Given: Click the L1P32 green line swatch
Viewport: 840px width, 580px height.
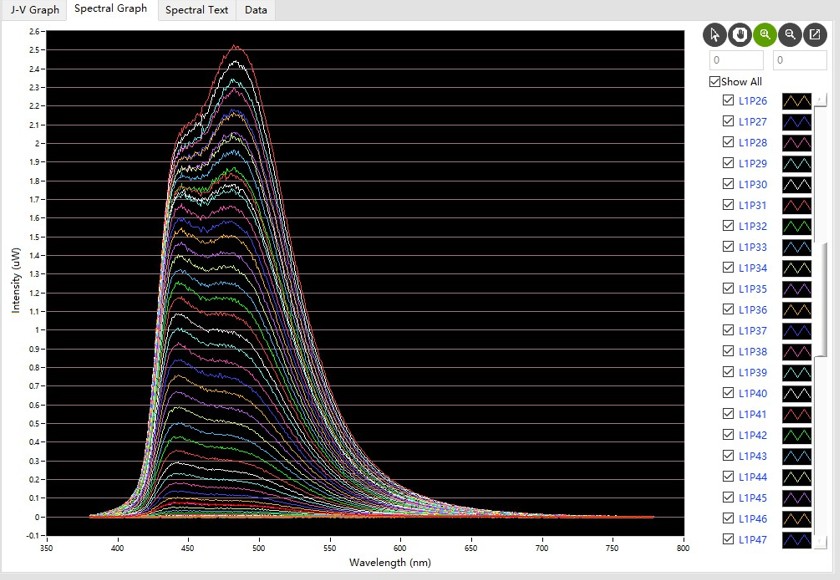Looking at the screenshot, I should [x=797, y=226].
